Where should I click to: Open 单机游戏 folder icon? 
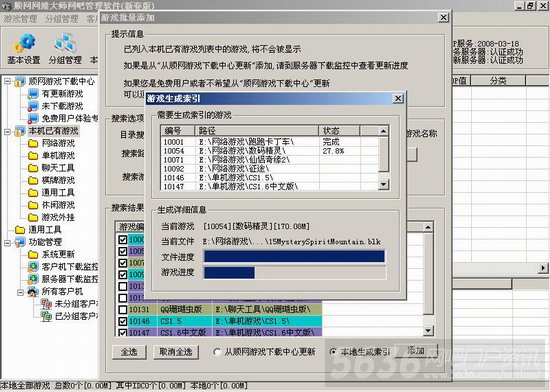(x=33, y=156)
